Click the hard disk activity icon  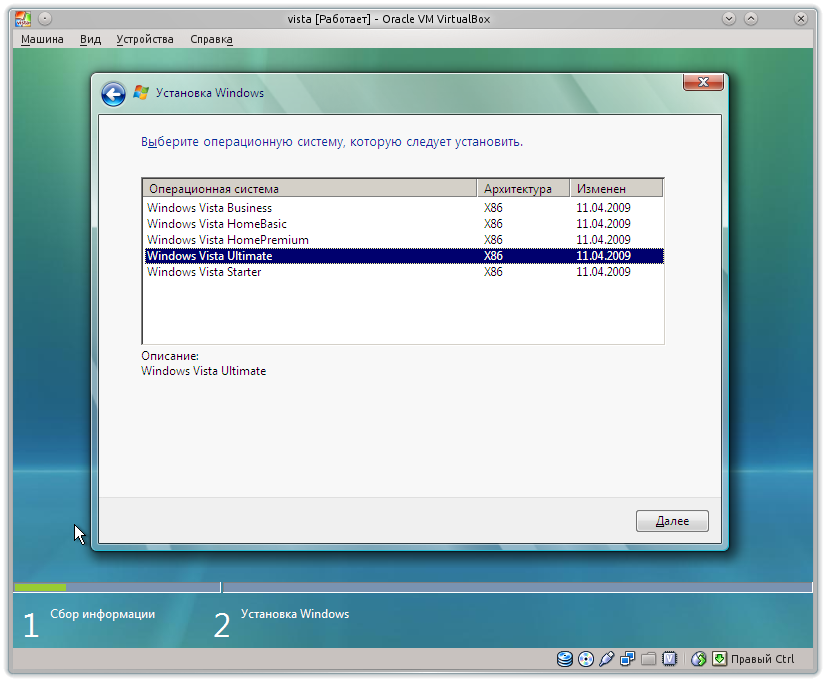coord(565,659)
